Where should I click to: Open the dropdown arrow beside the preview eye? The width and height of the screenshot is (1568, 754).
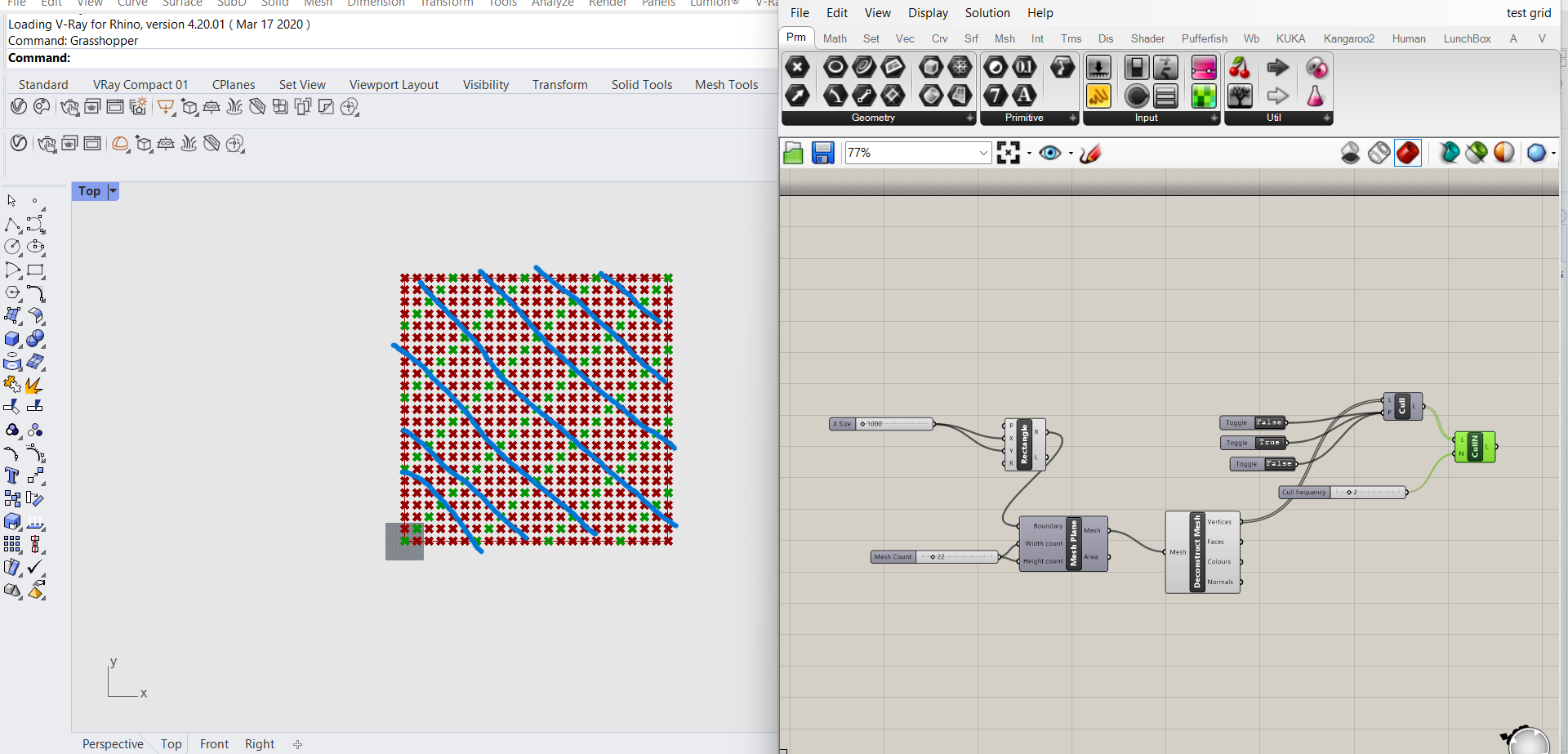pyautogui.click(x=1071, y=153)
